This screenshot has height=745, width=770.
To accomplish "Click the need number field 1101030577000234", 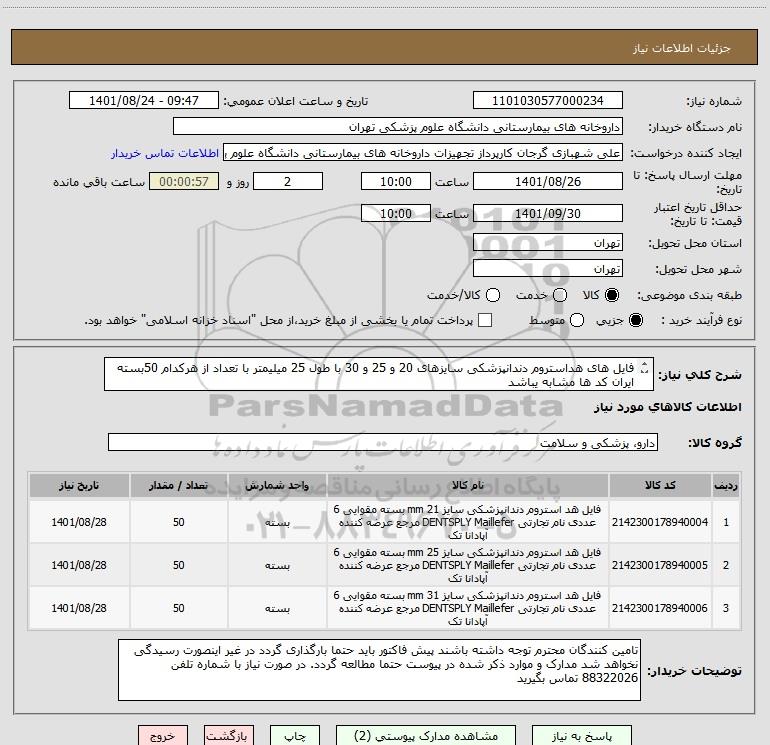I will [548, 101].
